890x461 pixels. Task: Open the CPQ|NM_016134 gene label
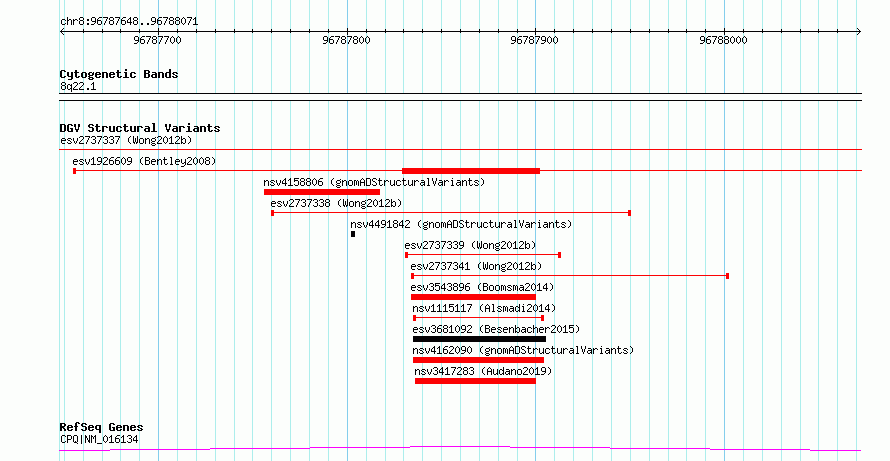pyautogui.click(x=99, y=439)
